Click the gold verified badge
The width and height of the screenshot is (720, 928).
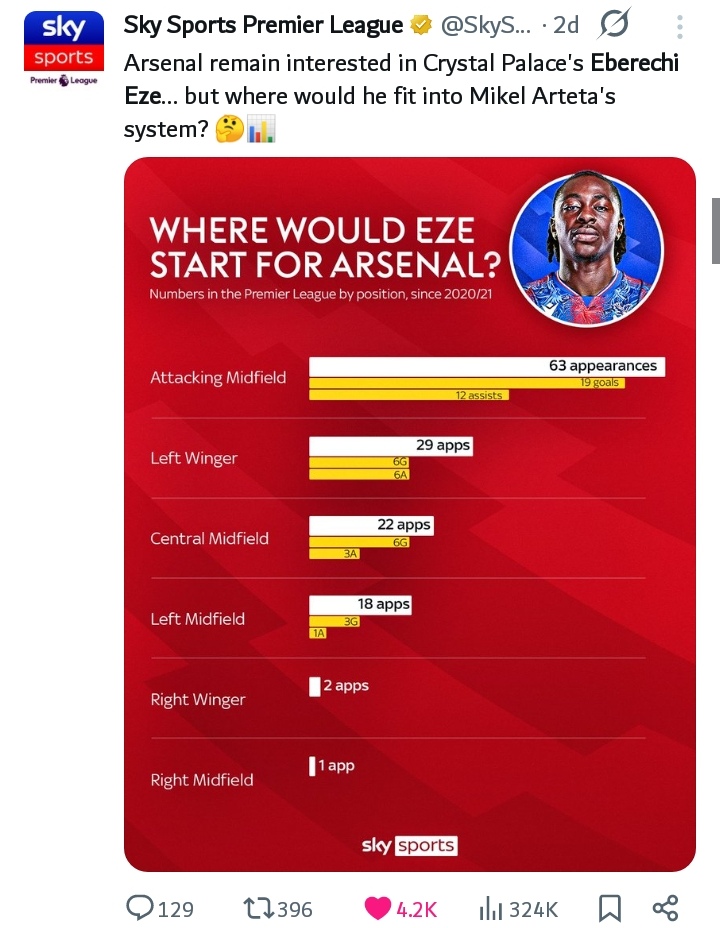421,26
